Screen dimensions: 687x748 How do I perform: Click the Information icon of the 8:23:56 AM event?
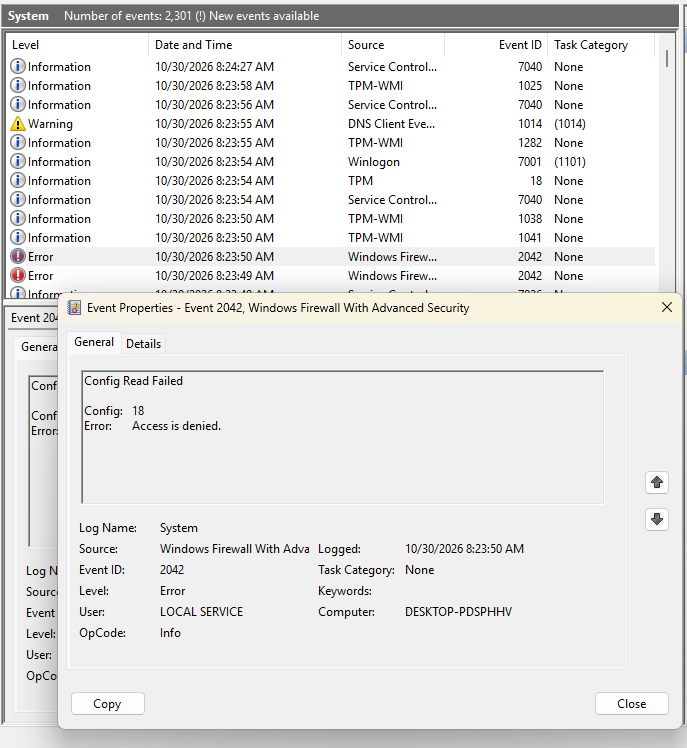click(x=18, y=104)
